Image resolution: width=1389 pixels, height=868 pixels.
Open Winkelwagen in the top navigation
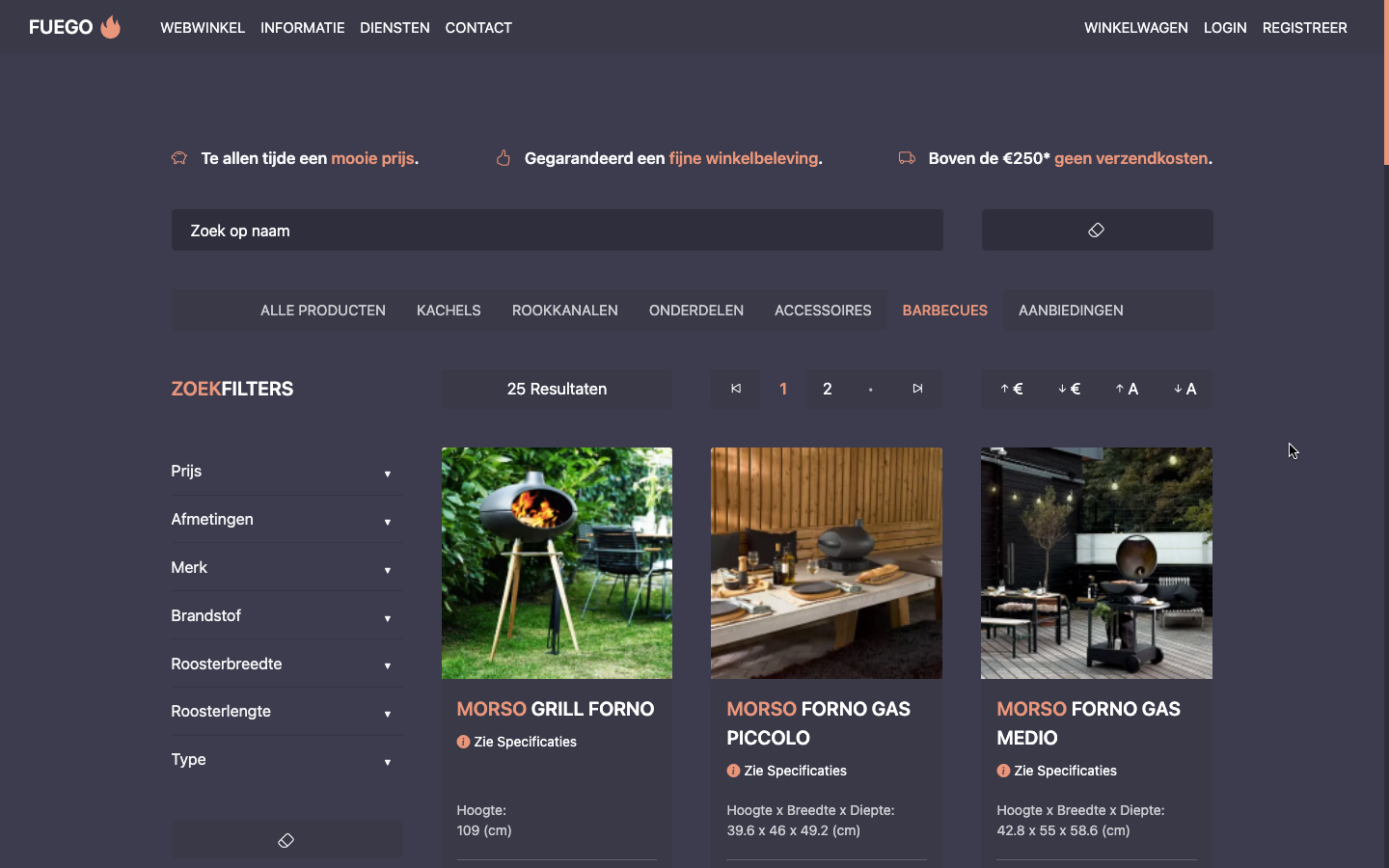click(1135, 28)
